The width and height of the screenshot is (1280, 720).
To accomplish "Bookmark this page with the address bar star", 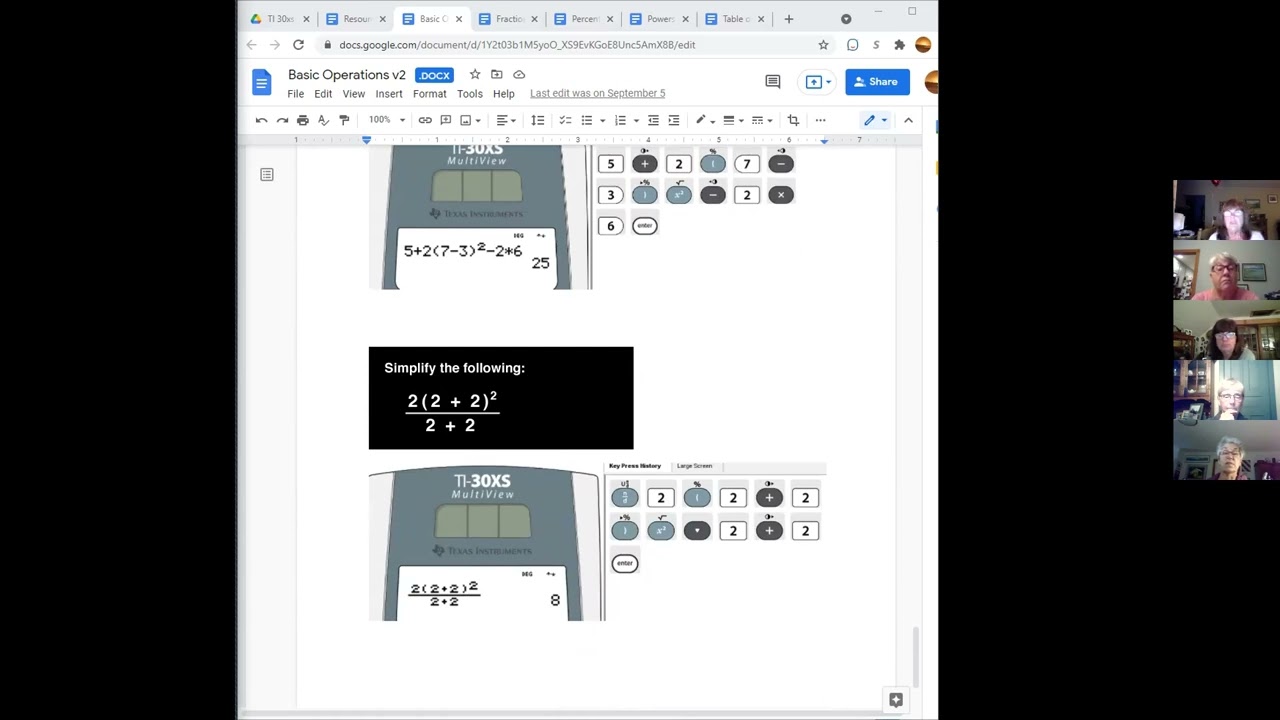I will (x=823, y=45).
